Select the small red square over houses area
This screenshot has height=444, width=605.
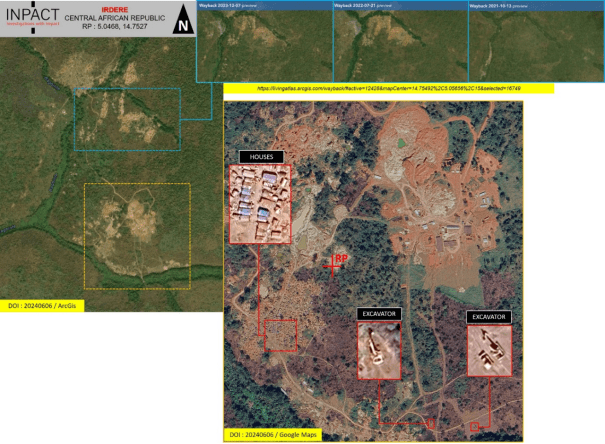(280, 334)
